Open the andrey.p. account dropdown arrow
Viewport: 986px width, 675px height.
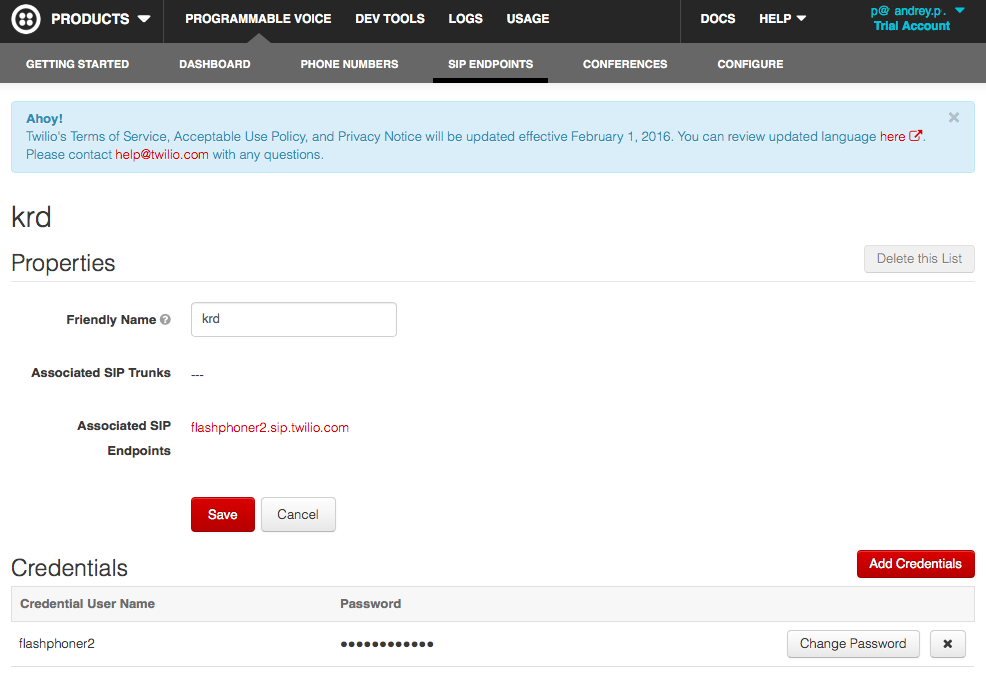pos(960,10)
